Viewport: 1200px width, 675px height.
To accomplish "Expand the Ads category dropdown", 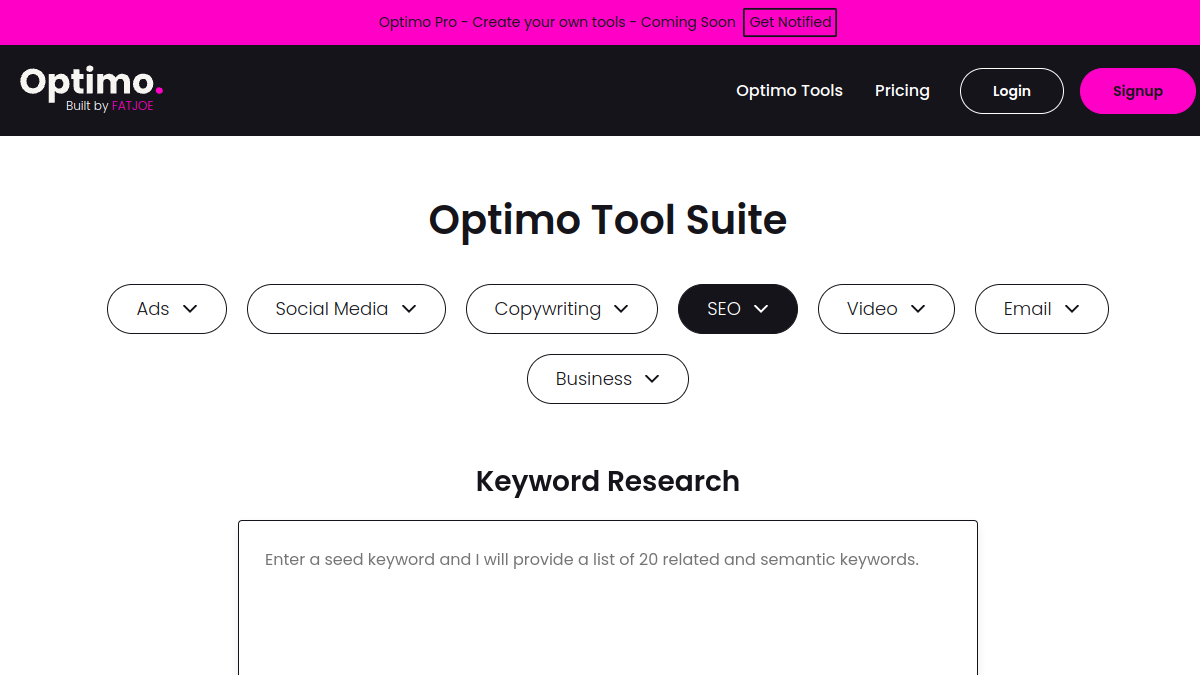I will [167, 309].
